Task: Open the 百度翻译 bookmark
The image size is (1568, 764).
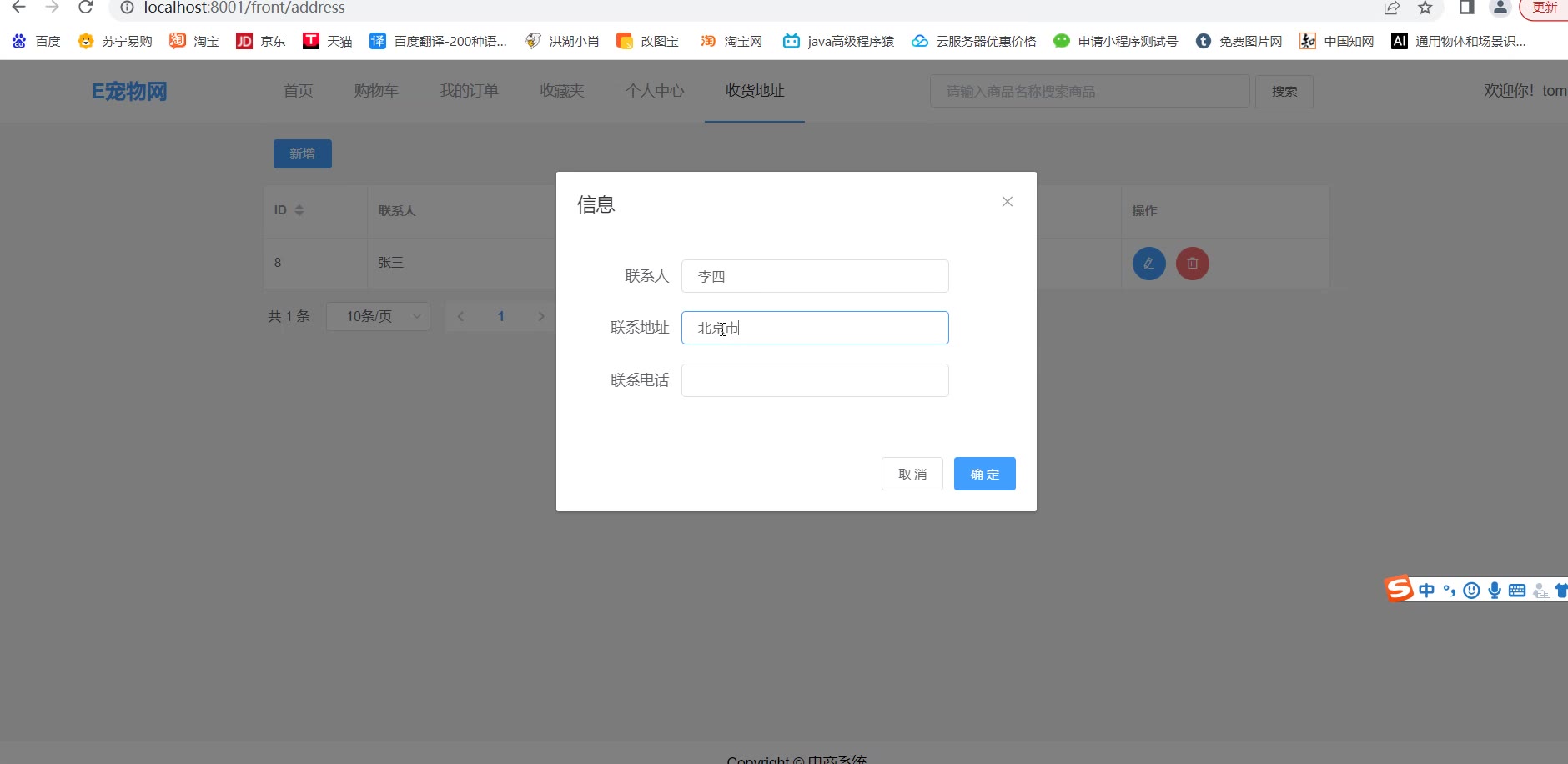Action: point(438,41)
